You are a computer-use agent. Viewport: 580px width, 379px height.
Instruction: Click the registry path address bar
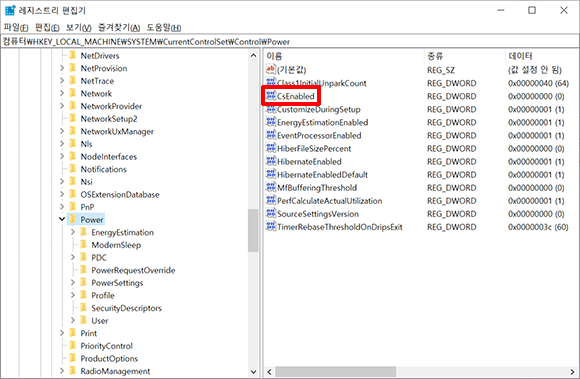point(290,41)
